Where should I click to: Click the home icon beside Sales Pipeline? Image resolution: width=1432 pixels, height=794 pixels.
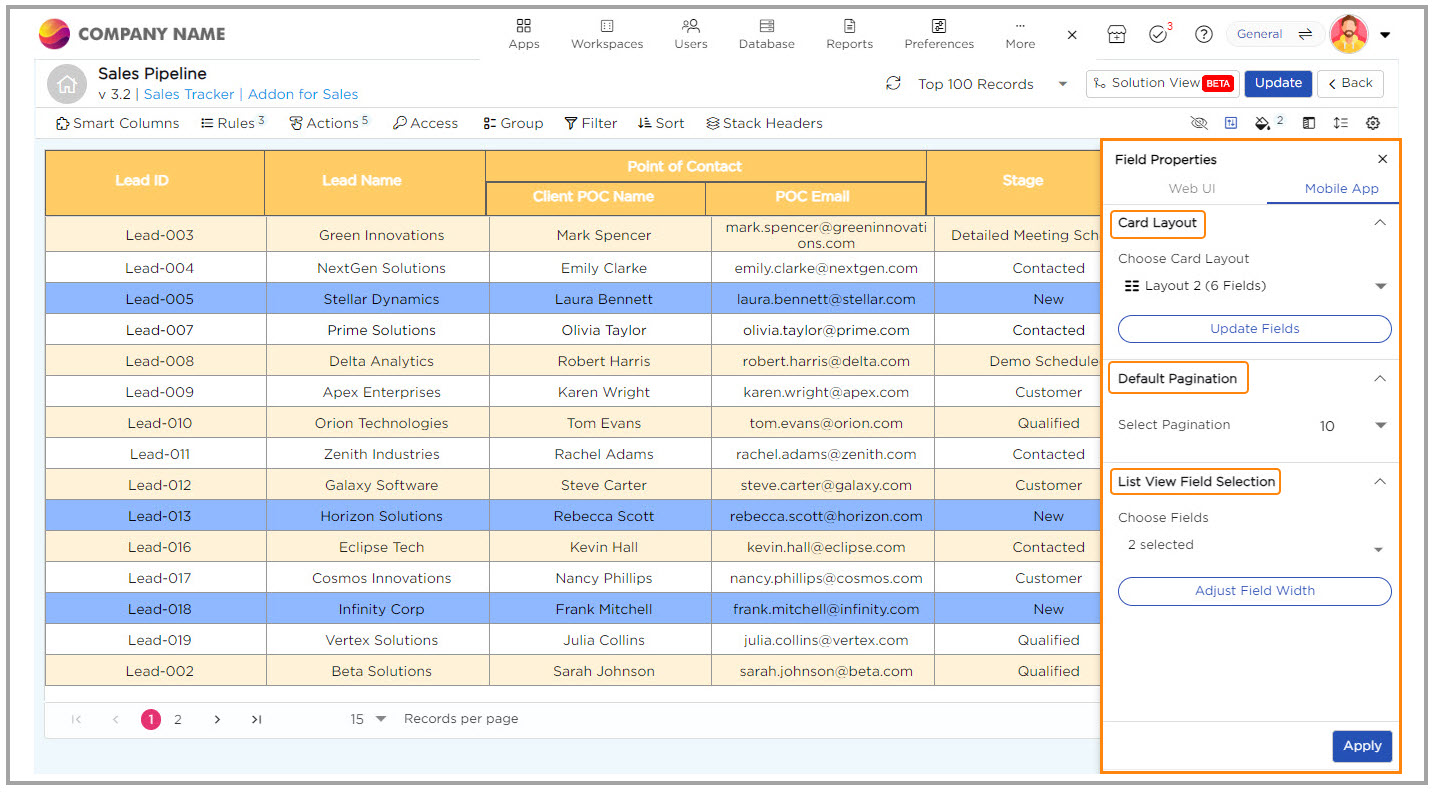point(67,85)
